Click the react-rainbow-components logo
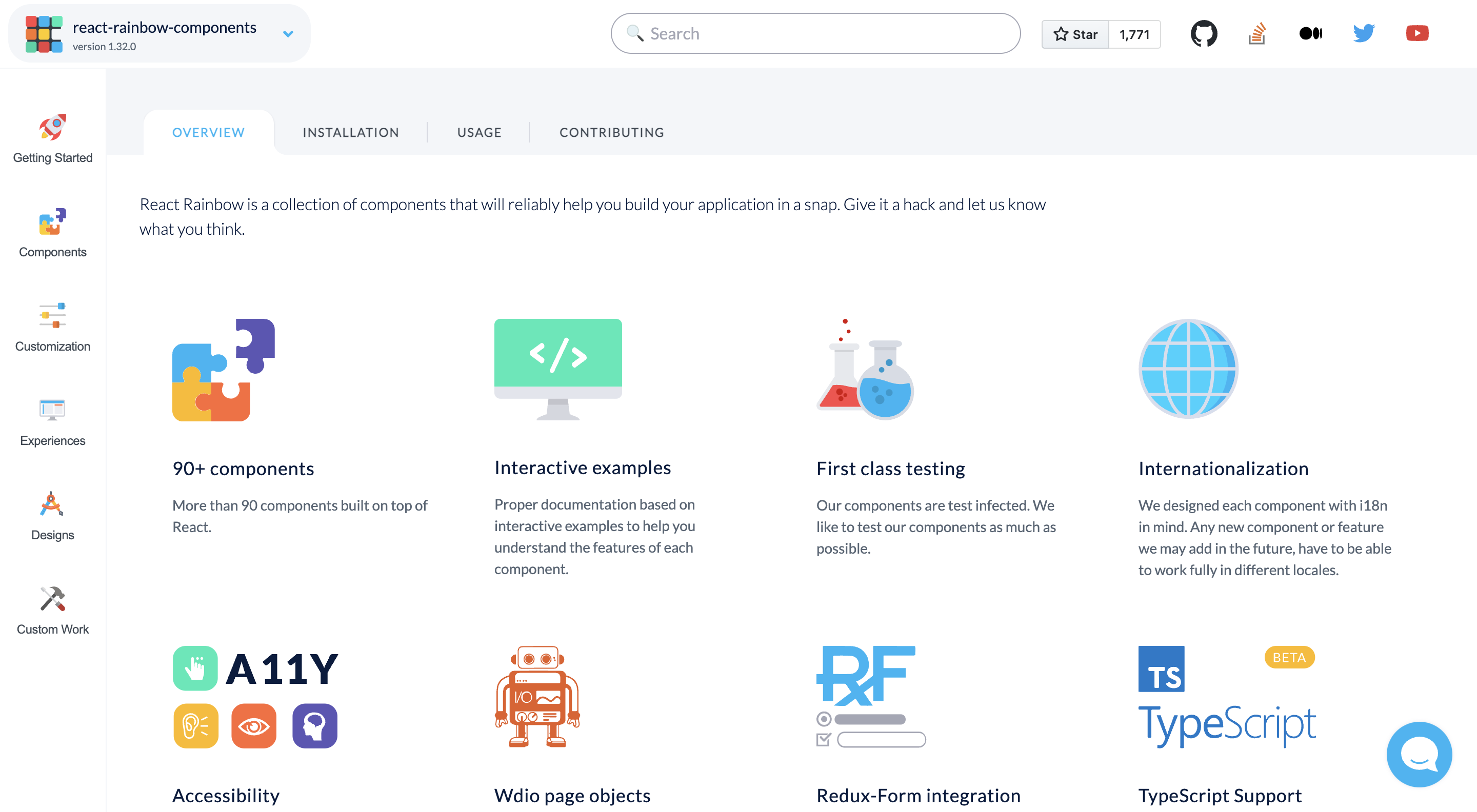The height and width of the screenshot is (812, 1477). pos(44,34)
